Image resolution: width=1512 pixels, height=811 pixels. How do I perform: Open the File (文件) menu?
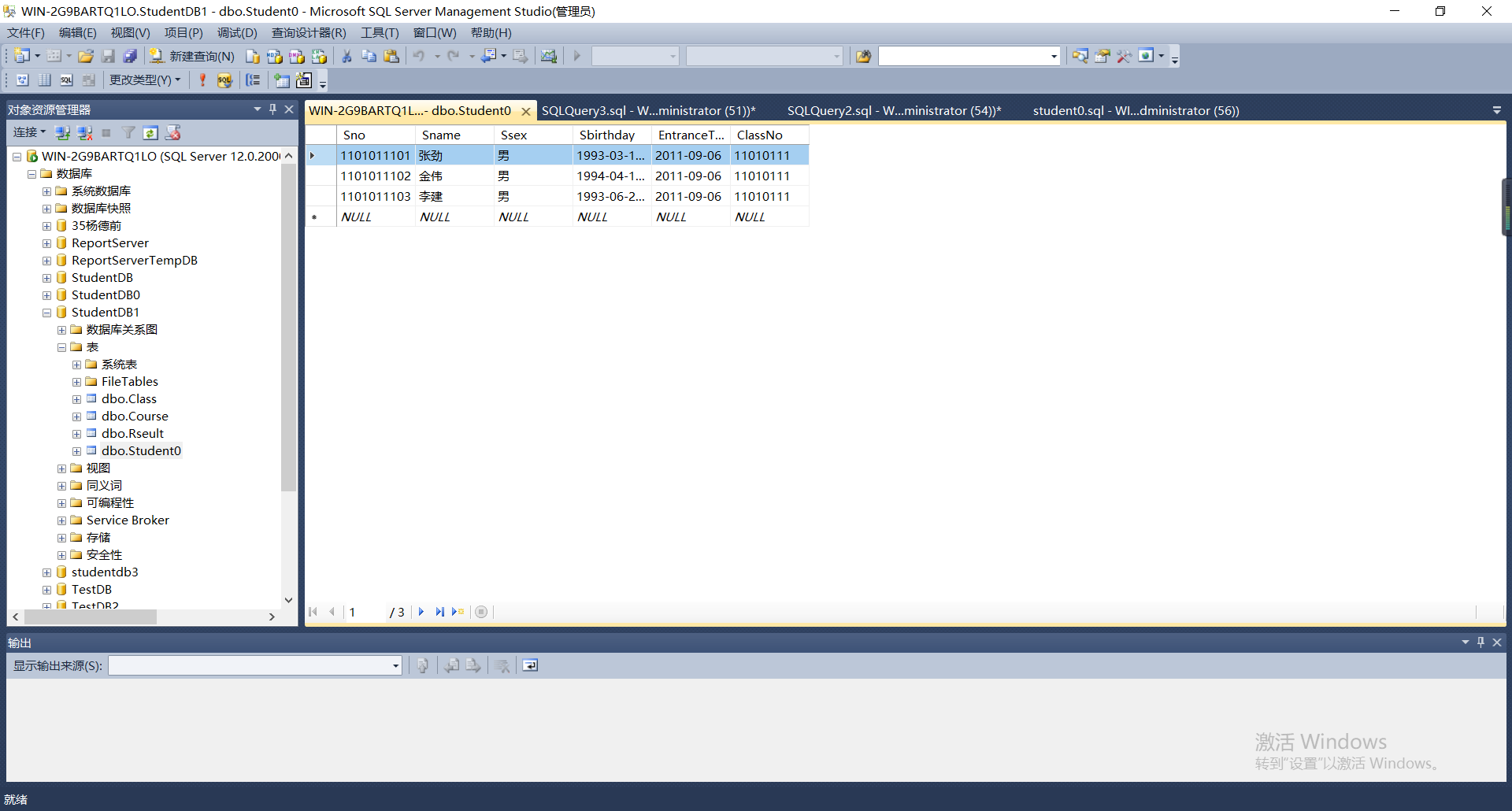tap(26, 32)
